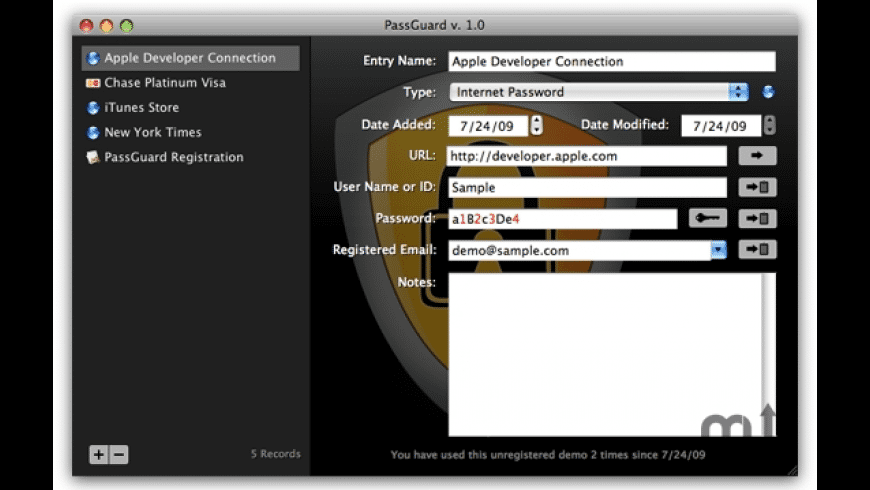Copy Password to clipboard button
870x490 pixels.
757,219
